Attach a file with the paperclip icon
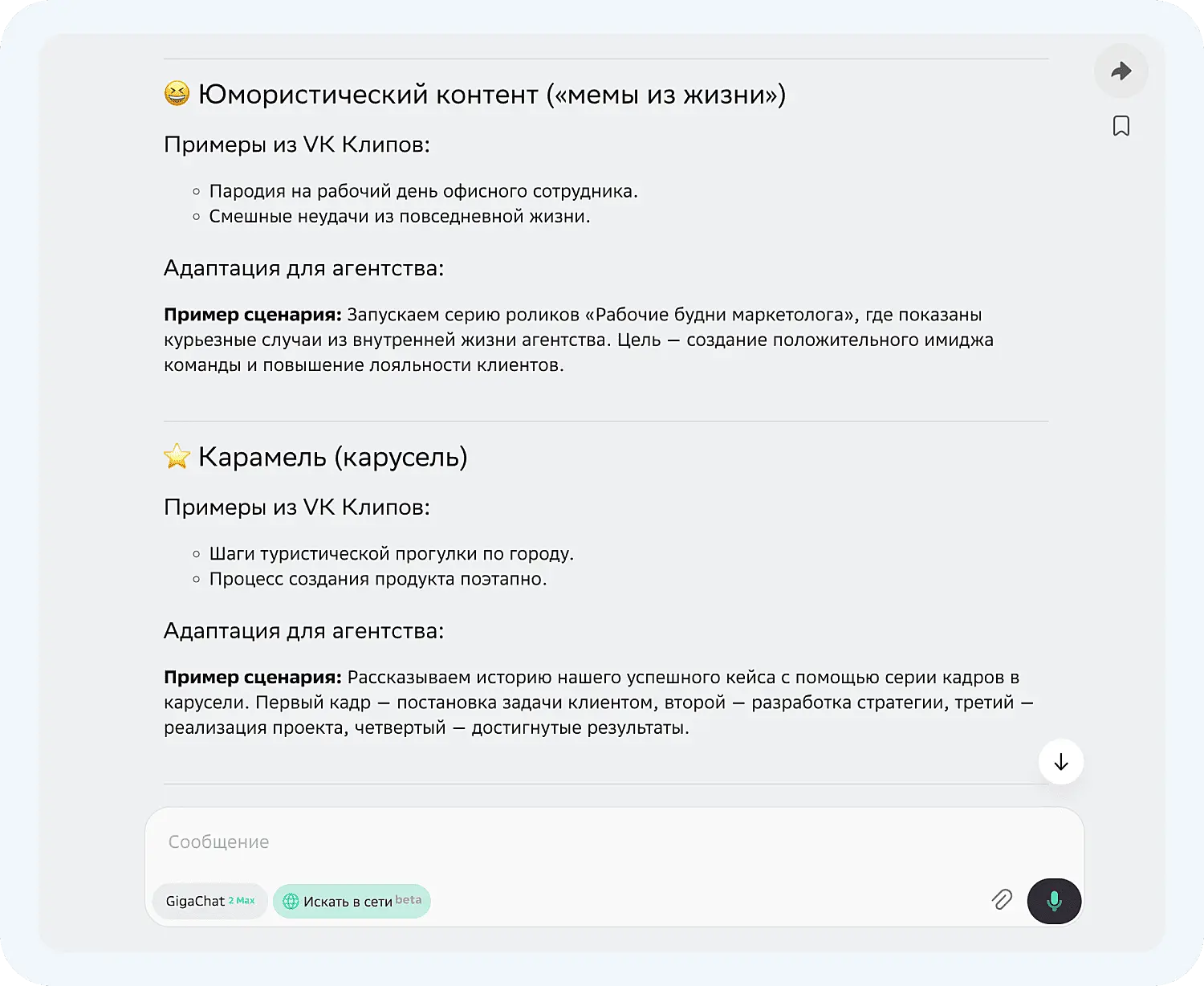Screen dimensions: 1204x986 coord(1001,900)
